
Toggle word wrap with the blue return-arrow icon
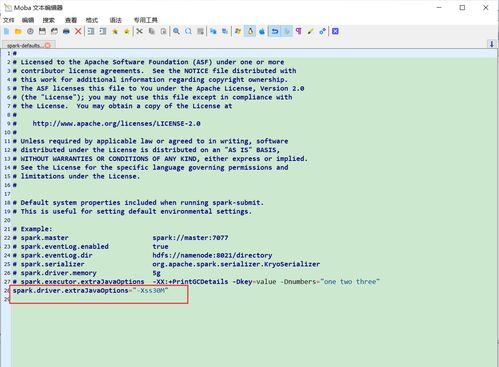coord(275,31)
